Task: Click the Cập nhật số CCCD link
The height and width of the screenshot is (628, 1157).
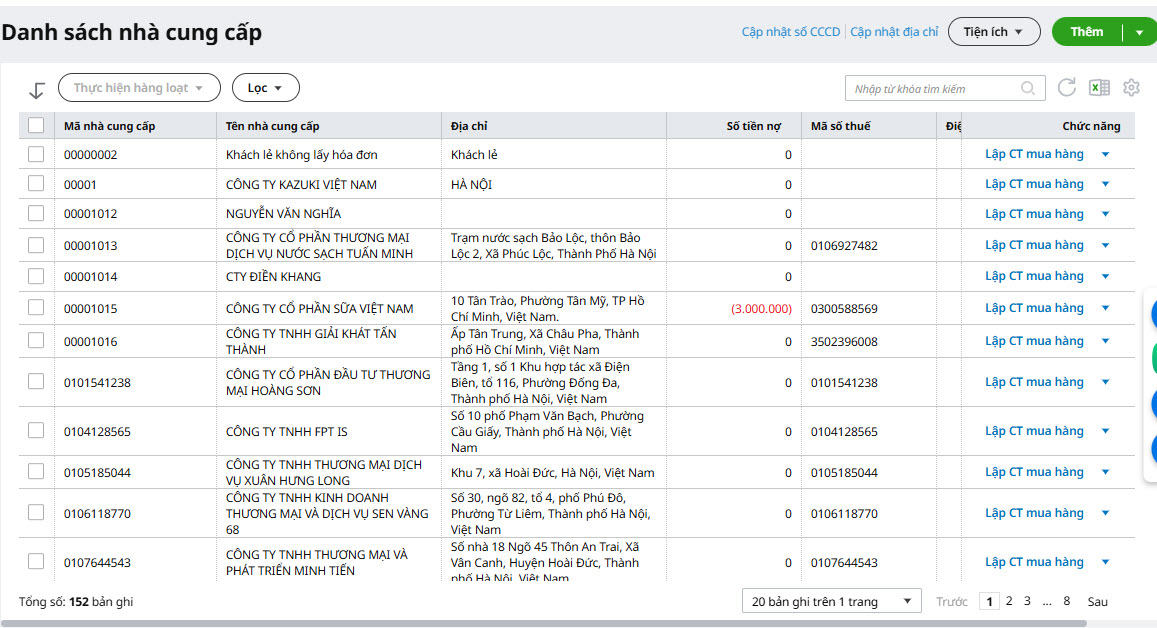Action: point(790,32)
